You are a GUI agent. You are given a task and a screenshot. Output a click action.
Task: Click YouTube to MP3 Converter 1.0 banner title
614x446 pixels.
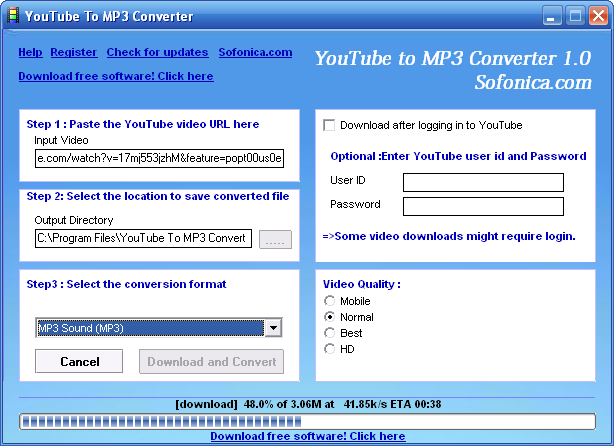tap(453, 59)
